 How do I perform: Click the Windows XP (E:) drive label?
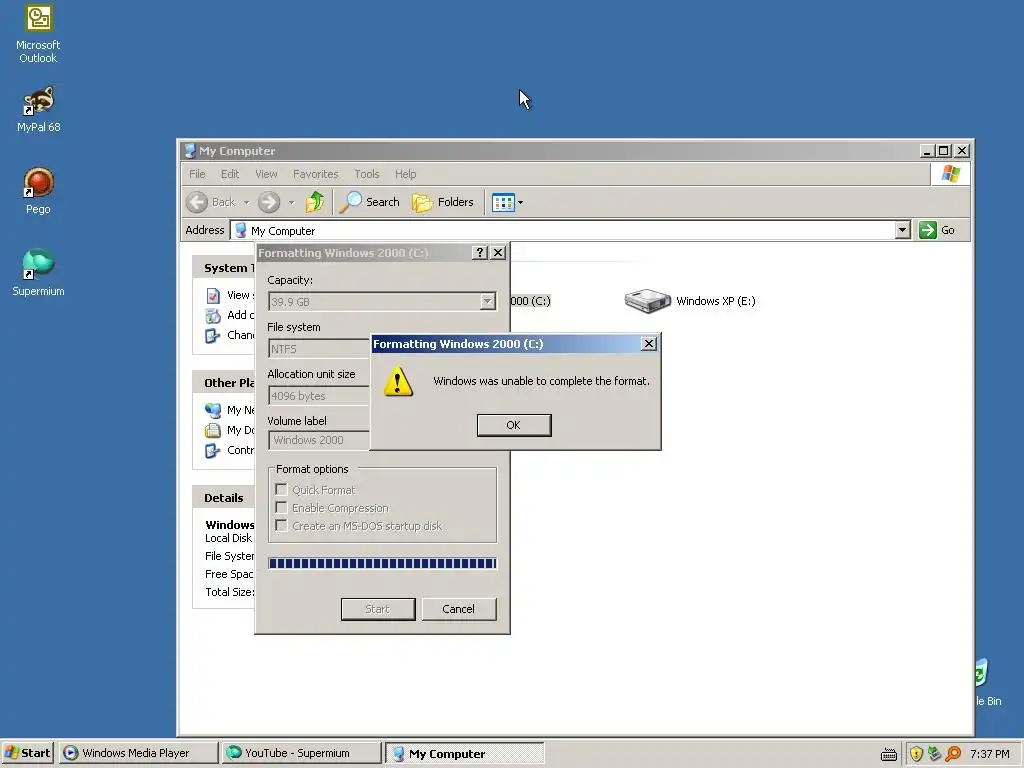coord(716,301)
